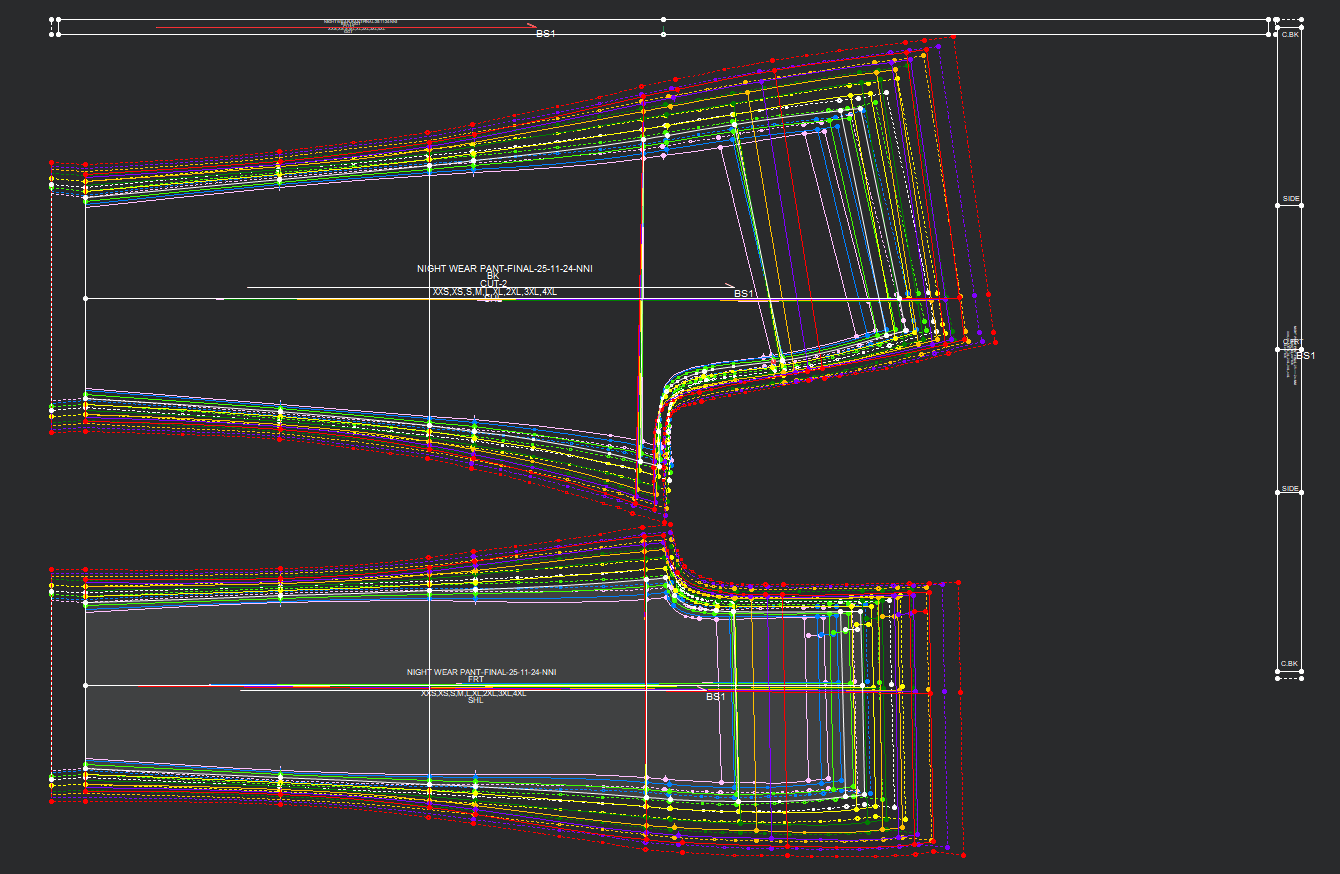
Task: Click the BS1 label on the vertical waistband strip
Action: tap(1306, 356)
